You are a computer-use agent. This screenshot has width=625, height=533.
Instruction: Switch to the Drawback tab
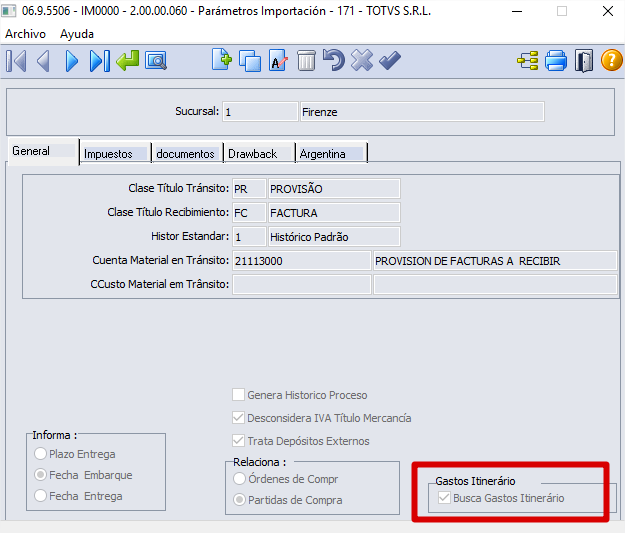(x=259, y=153)
